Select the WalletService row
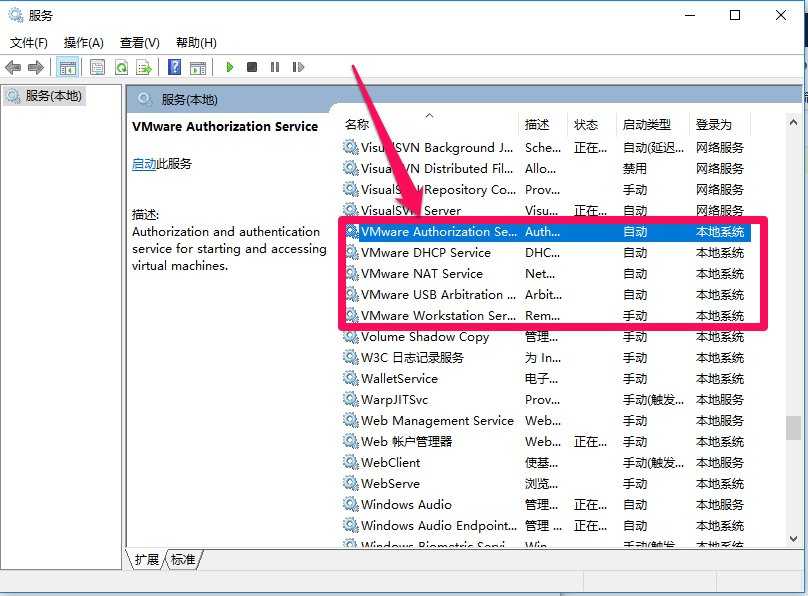This screenshot has height=596, width=808. [x=546, y=379]
